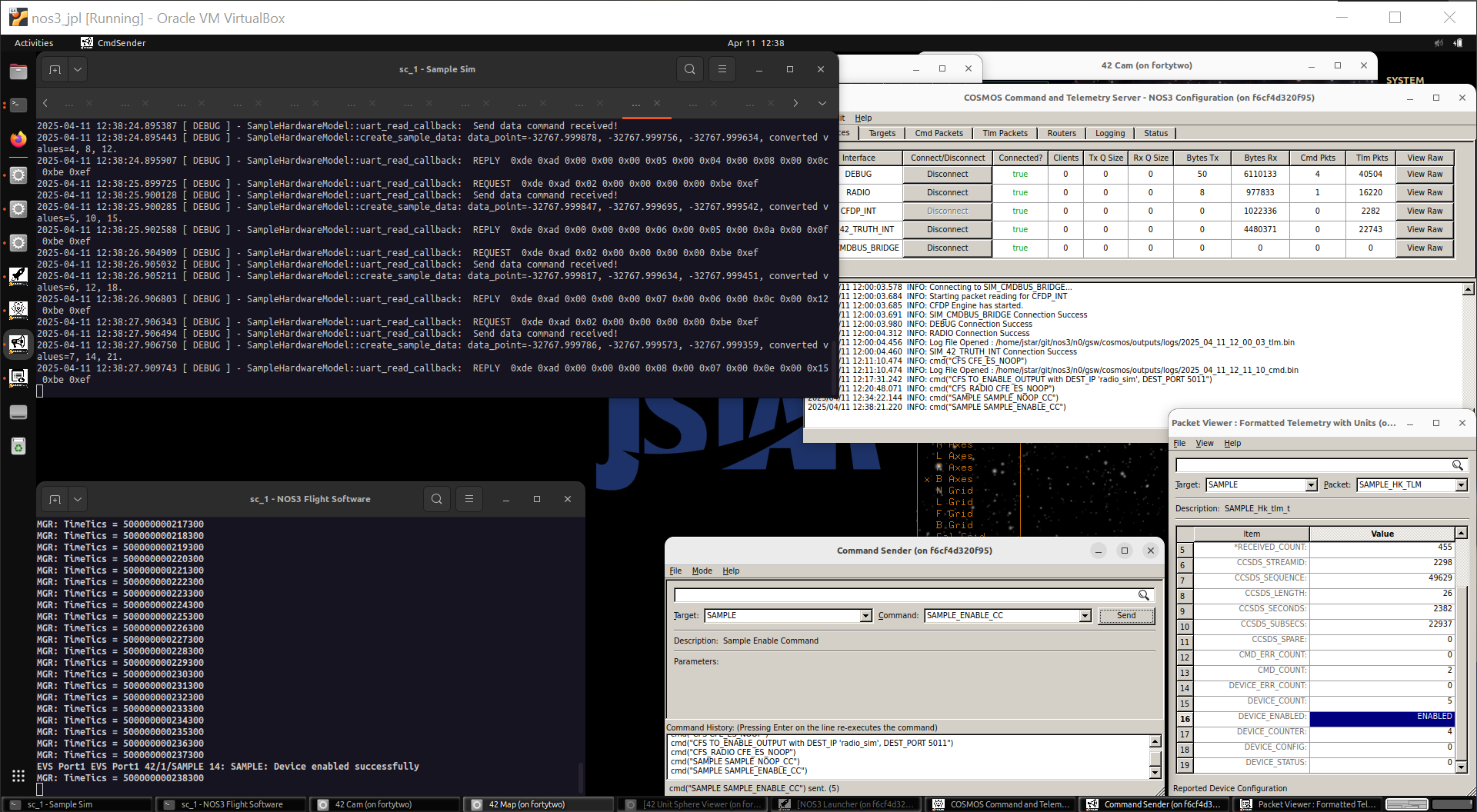This screenshot has width=1477, height=812.
Task: Open hamburger menu in Flight Software terminal
Action: 469,499
